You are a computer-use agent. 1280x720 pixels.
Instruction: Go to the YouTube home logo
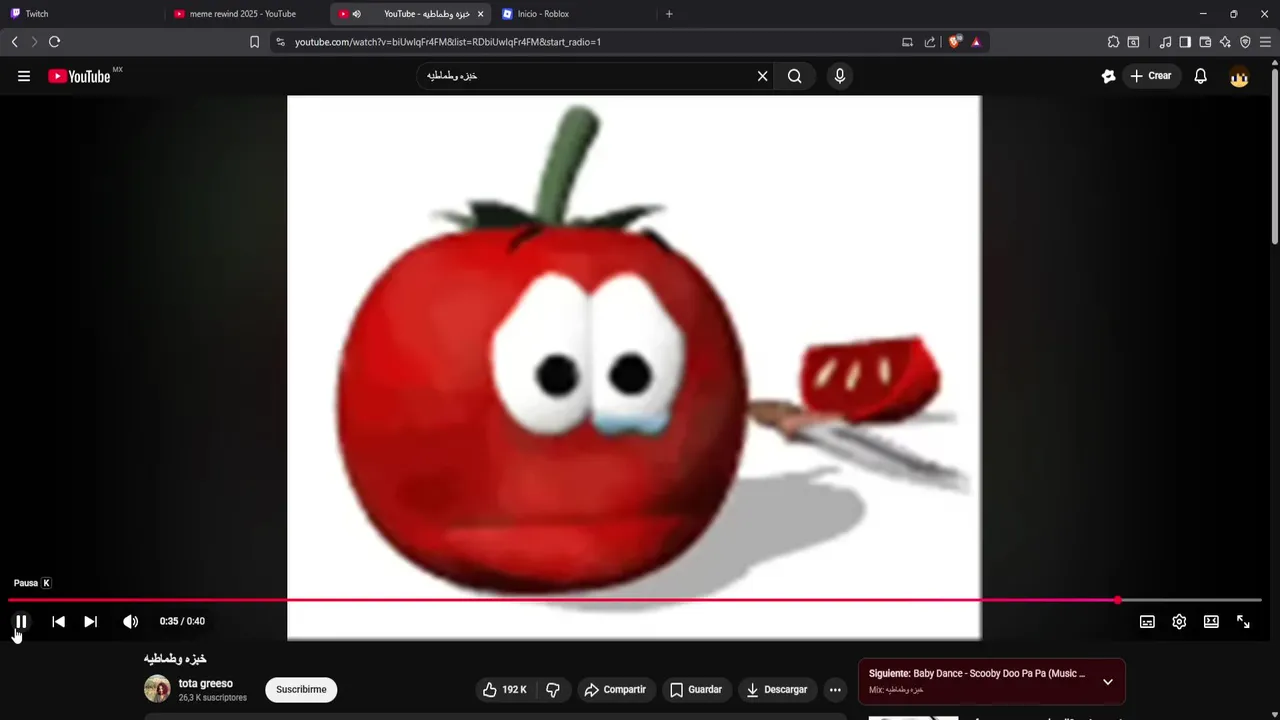click(x=79, y=76)
